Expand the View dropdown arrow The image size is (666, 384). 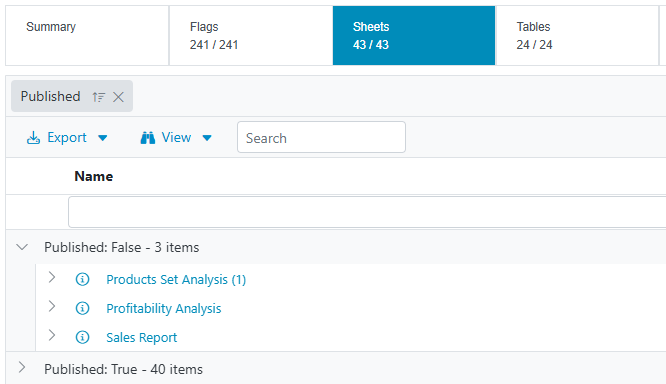207,138
